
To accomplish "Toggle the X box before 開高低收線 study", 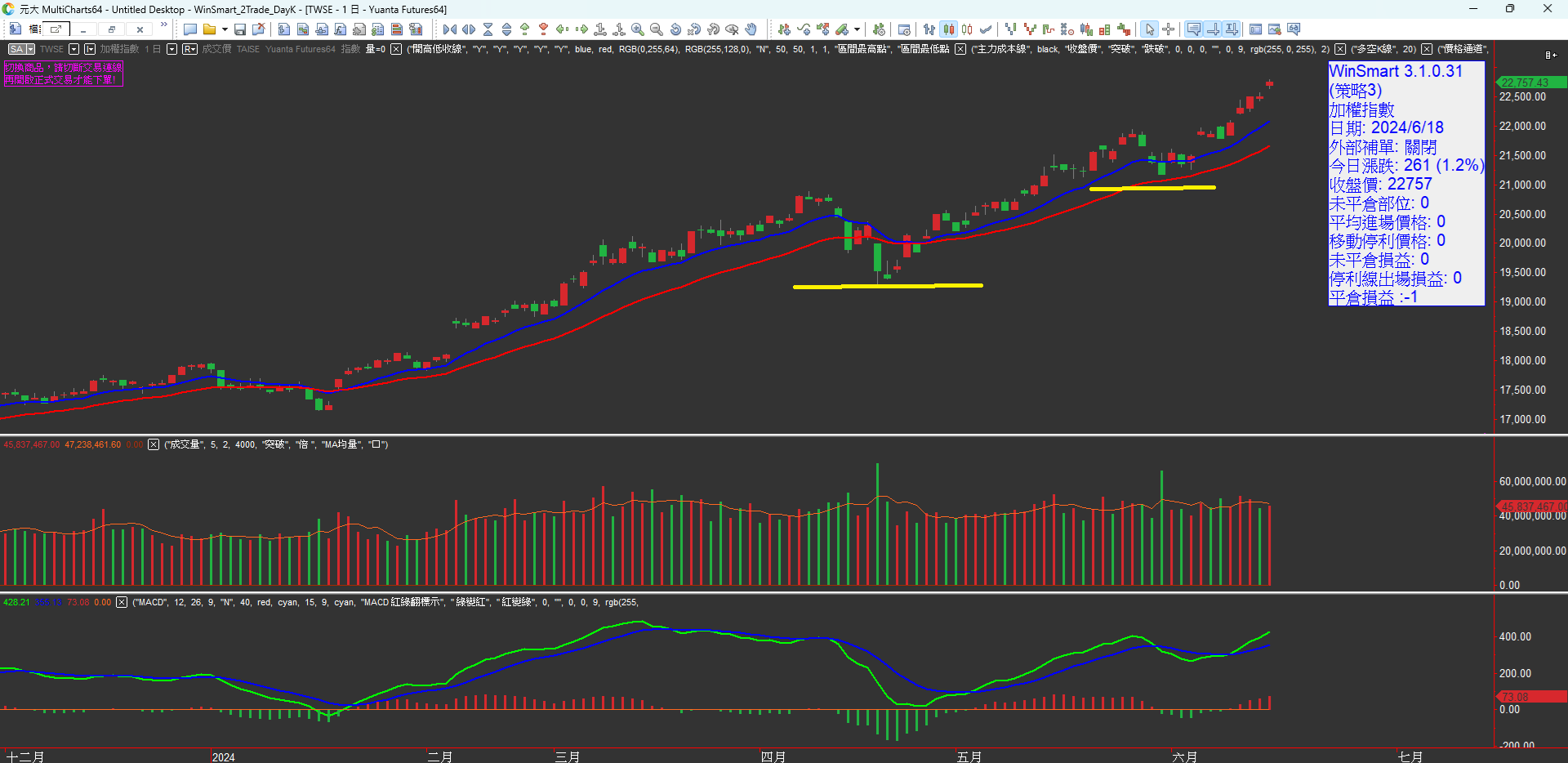I will (x=396, y=49).
